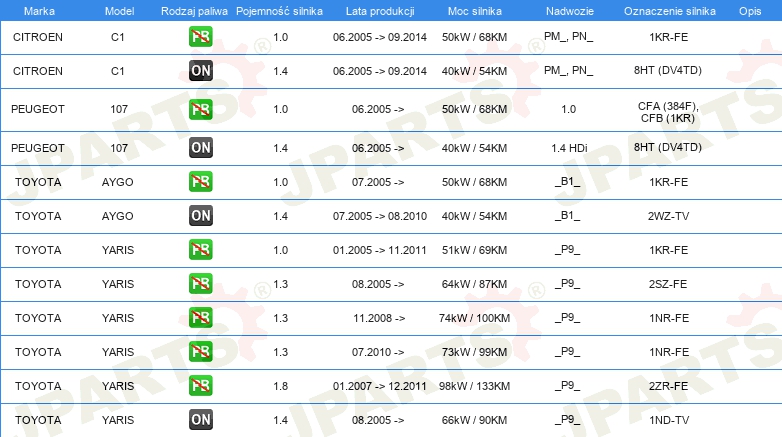
Task: Click the Model column header
Action: pyautogui.click(x=119, y=11)
